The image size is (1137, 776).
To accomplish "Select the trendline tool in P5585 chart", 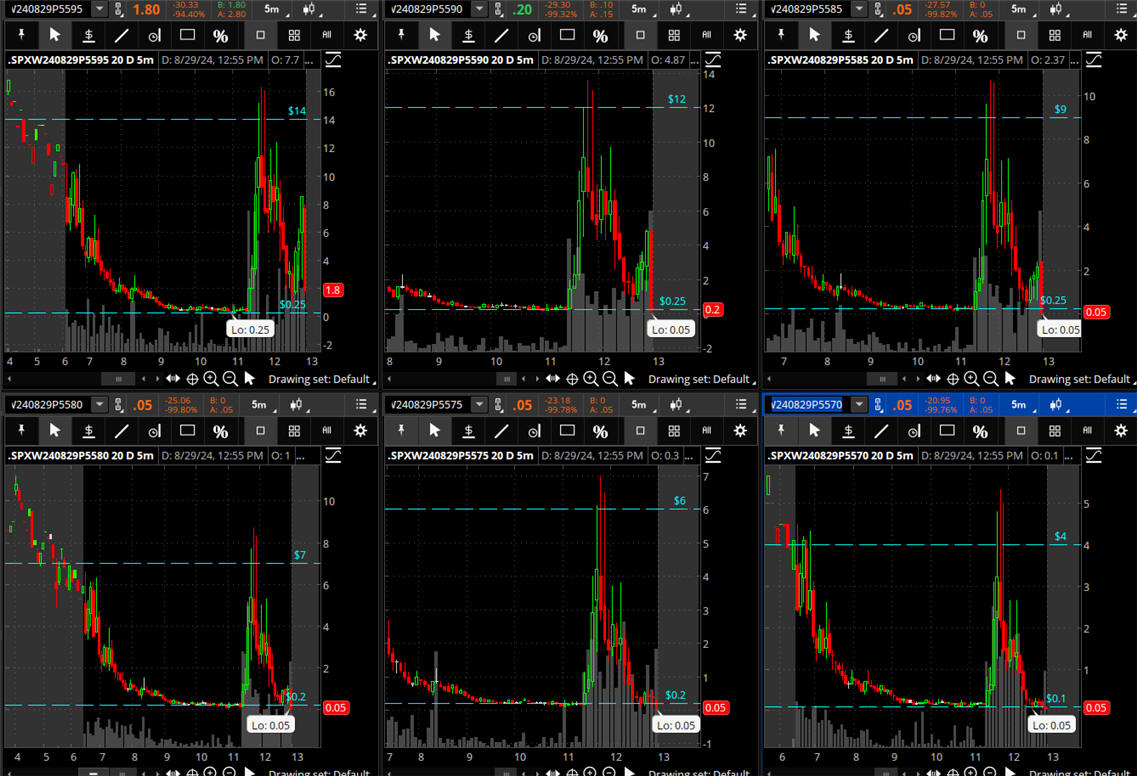I will (881, 35).
